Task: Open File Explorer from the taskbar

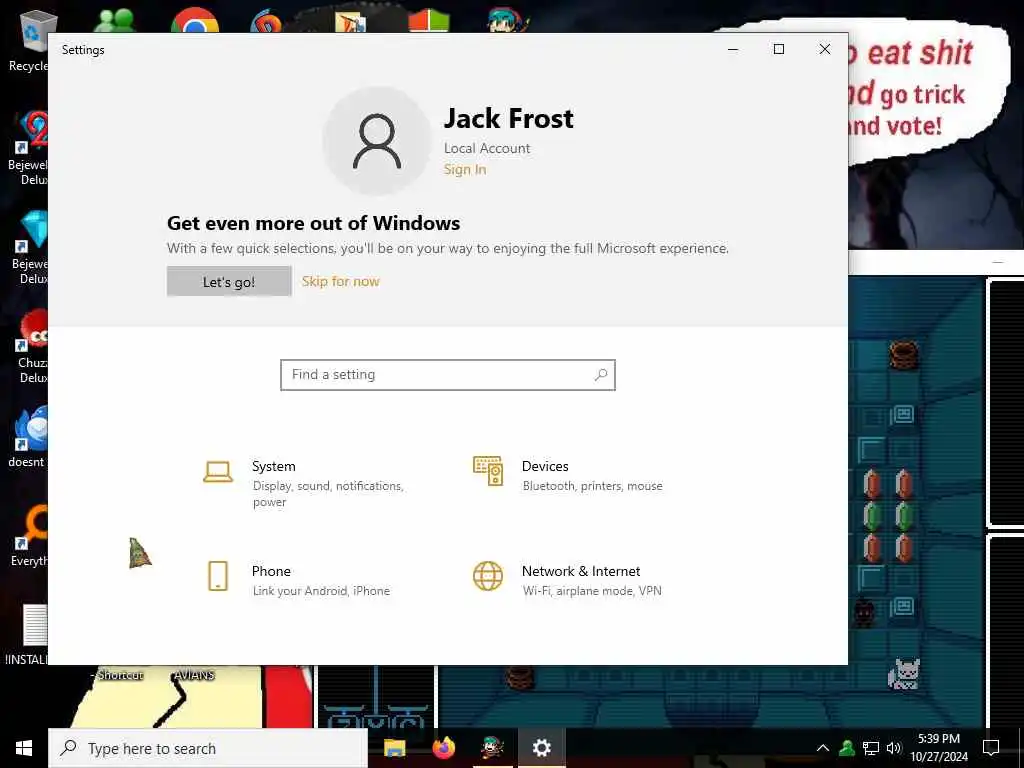Action: pyautogui.click(x=394, y=748)
